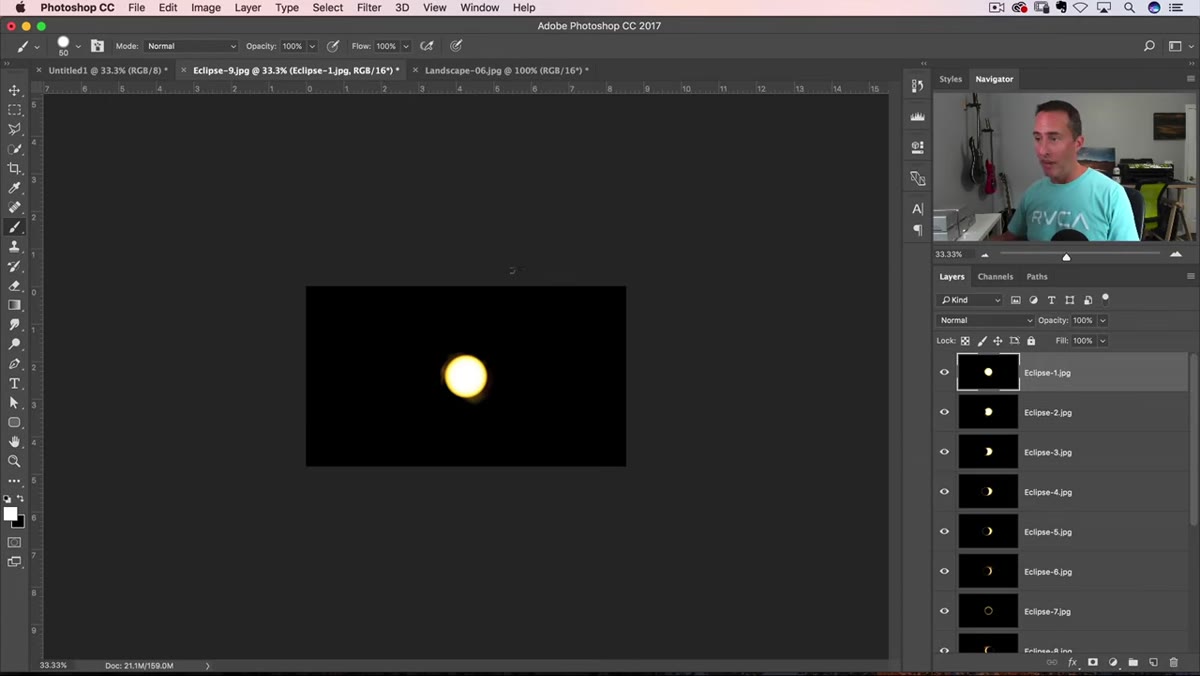Select the Move tool
Viewport: 1200px width, 676px height.
pos(14,90)
